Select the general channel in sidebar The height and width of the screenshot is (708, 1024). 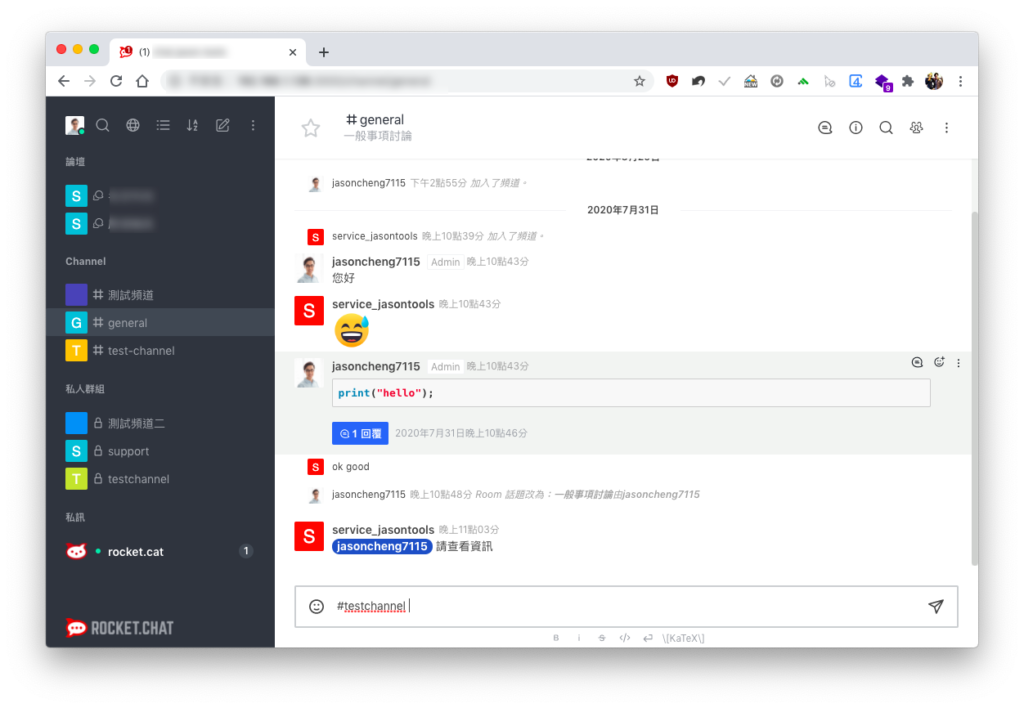[x=161, y=323]
